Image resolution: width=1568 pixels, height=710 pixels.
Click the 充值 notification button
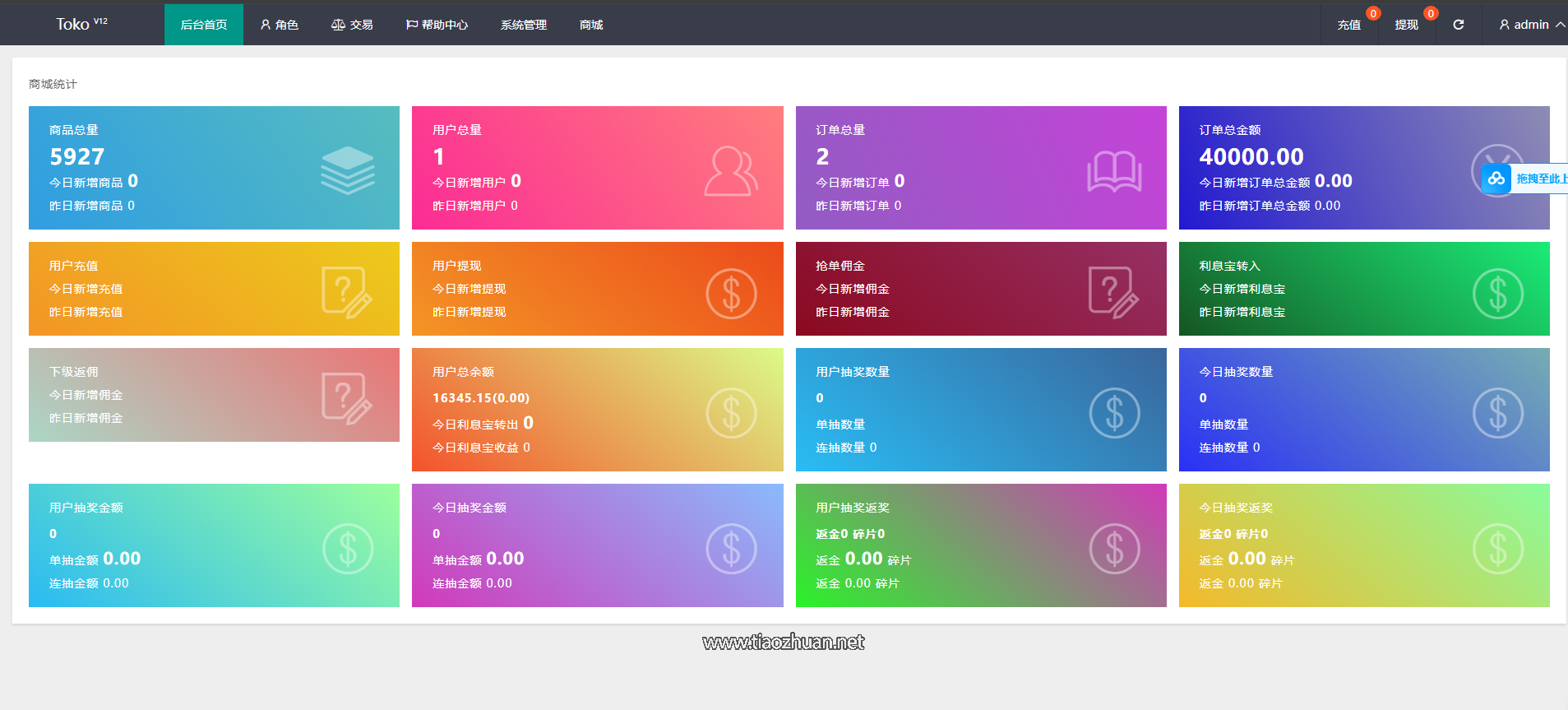tap(1348, 25)
